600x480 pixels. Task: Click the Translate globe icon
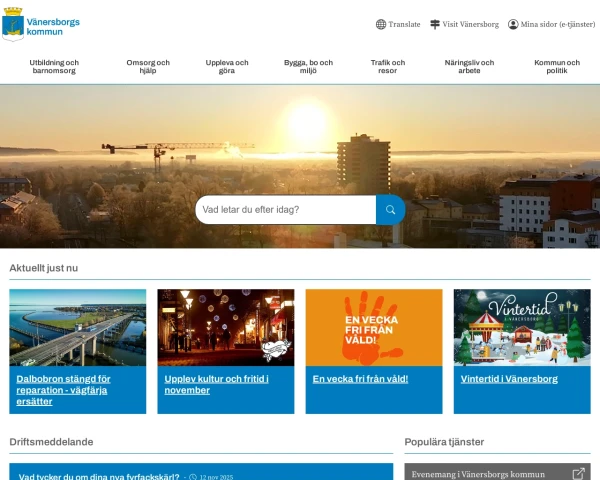tap(381, 24)
